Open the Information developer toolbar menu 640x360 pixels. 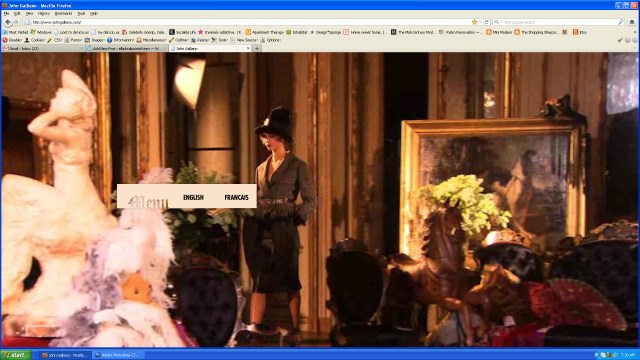(x=121, y=40)
